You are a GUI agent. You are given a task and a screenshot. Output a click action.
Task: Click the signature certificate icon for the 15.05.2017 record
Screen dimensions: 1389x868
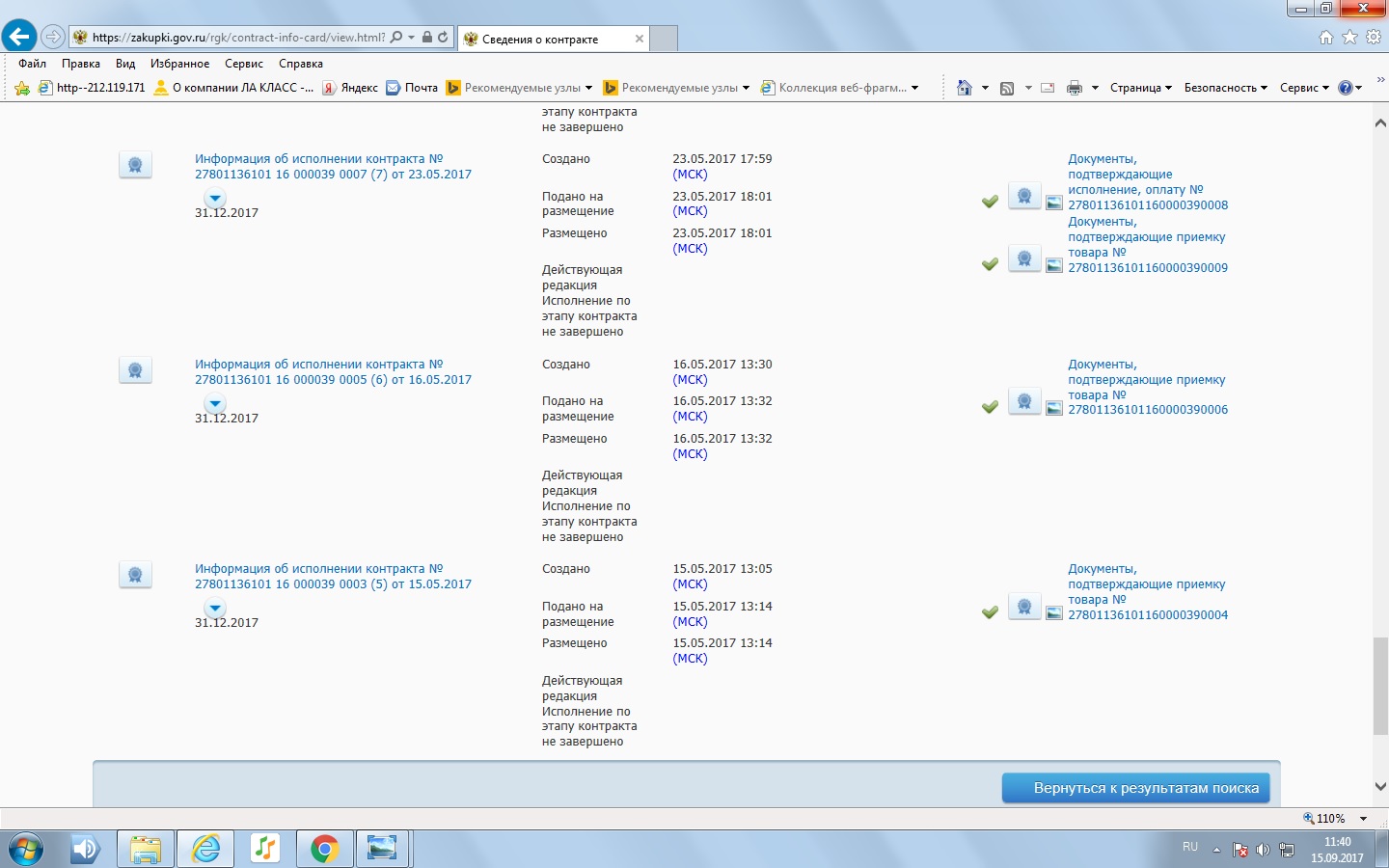pos(135,575)
